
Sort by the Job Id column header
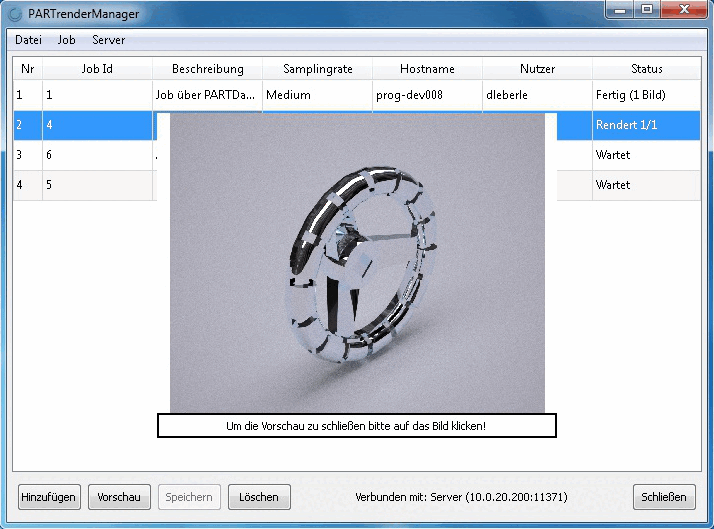pyautogui.click(x=97, y=69)
